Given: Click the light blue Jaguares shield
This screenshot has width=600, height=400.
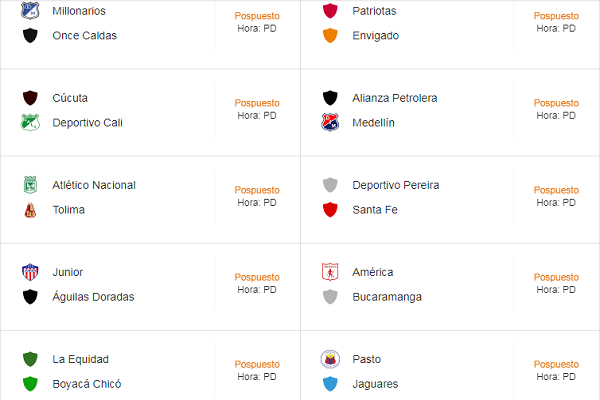Looking at the screenshot, I should [330, 384].
